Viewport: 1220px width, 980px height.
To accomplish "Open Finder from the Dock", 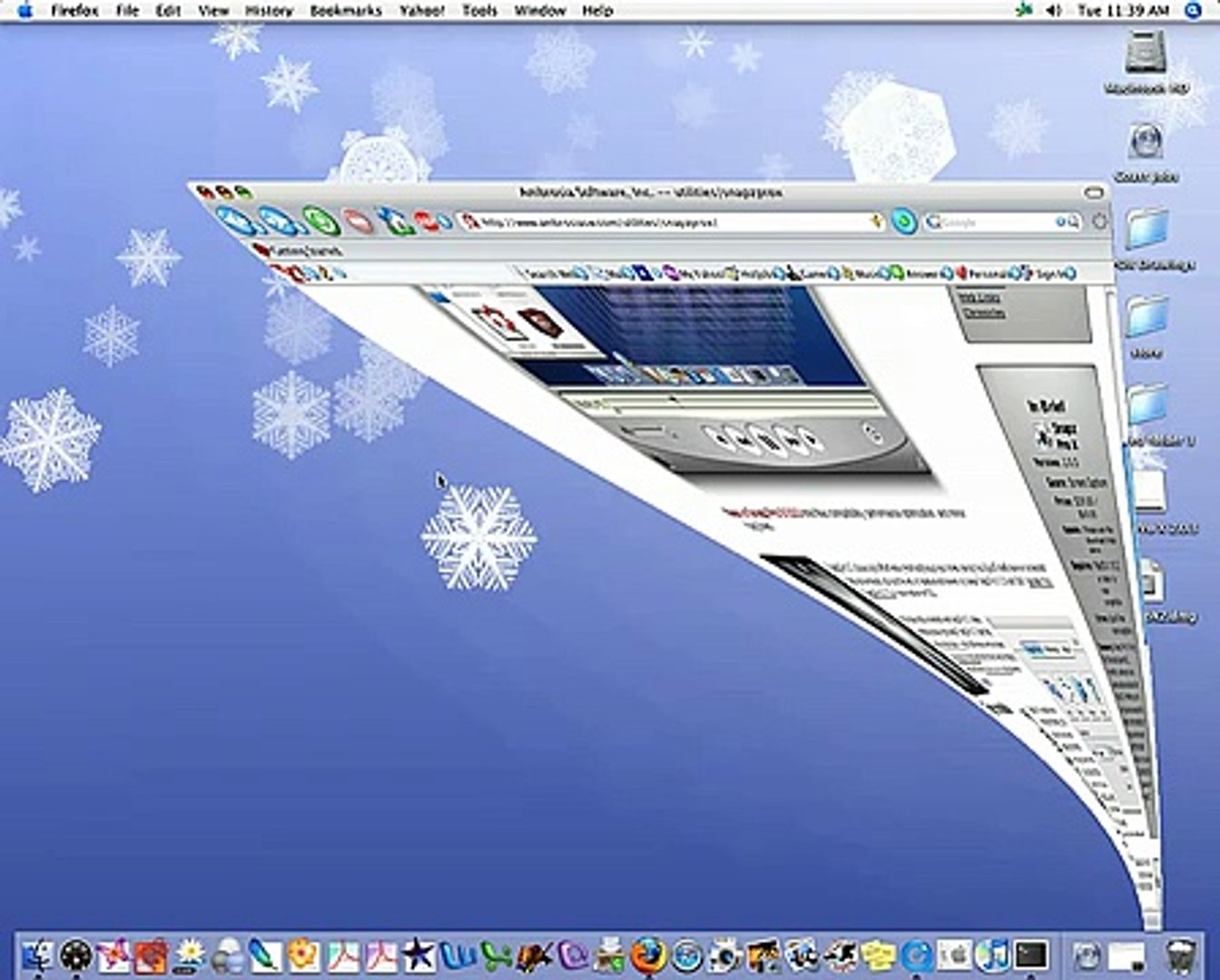I will 38,955.
